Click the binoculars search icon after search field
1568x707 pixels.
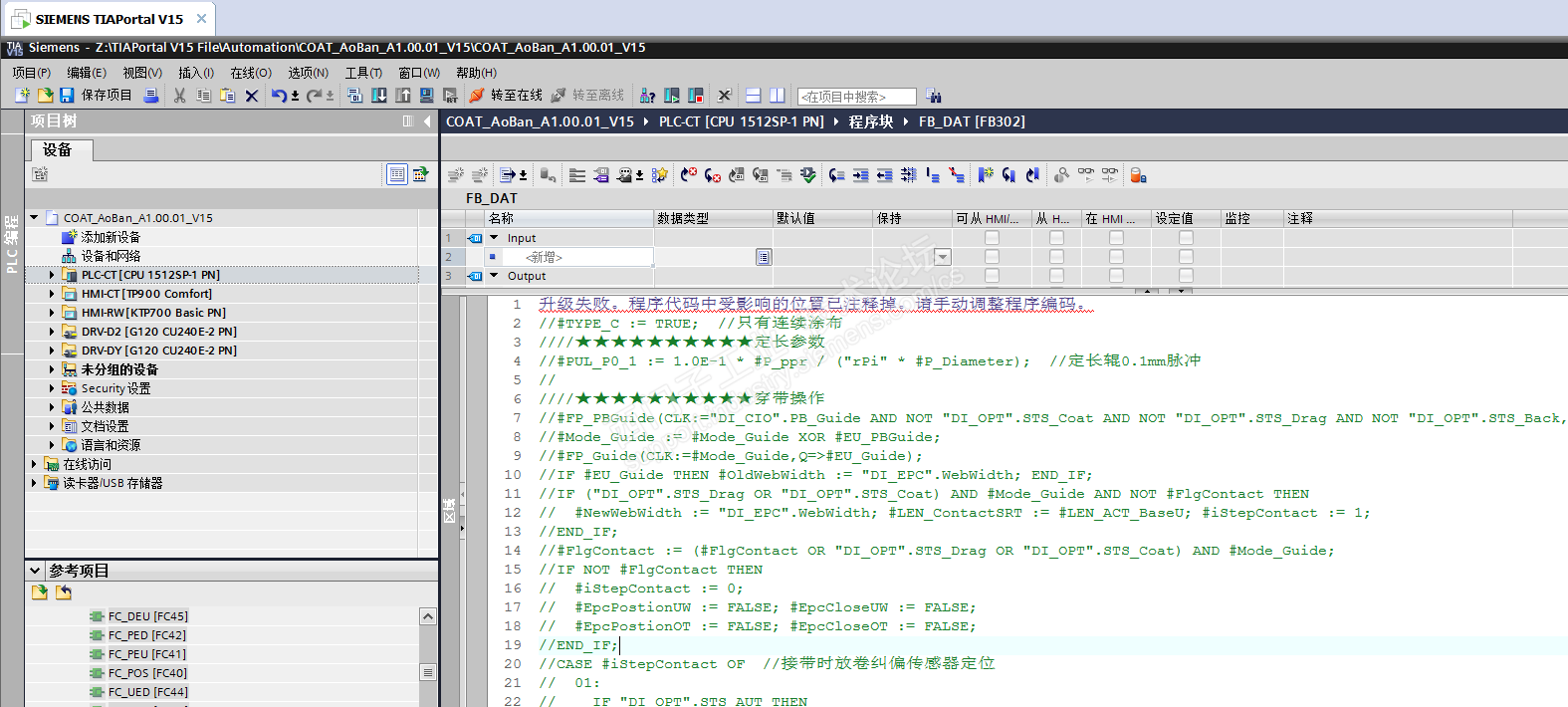point(933,96)
